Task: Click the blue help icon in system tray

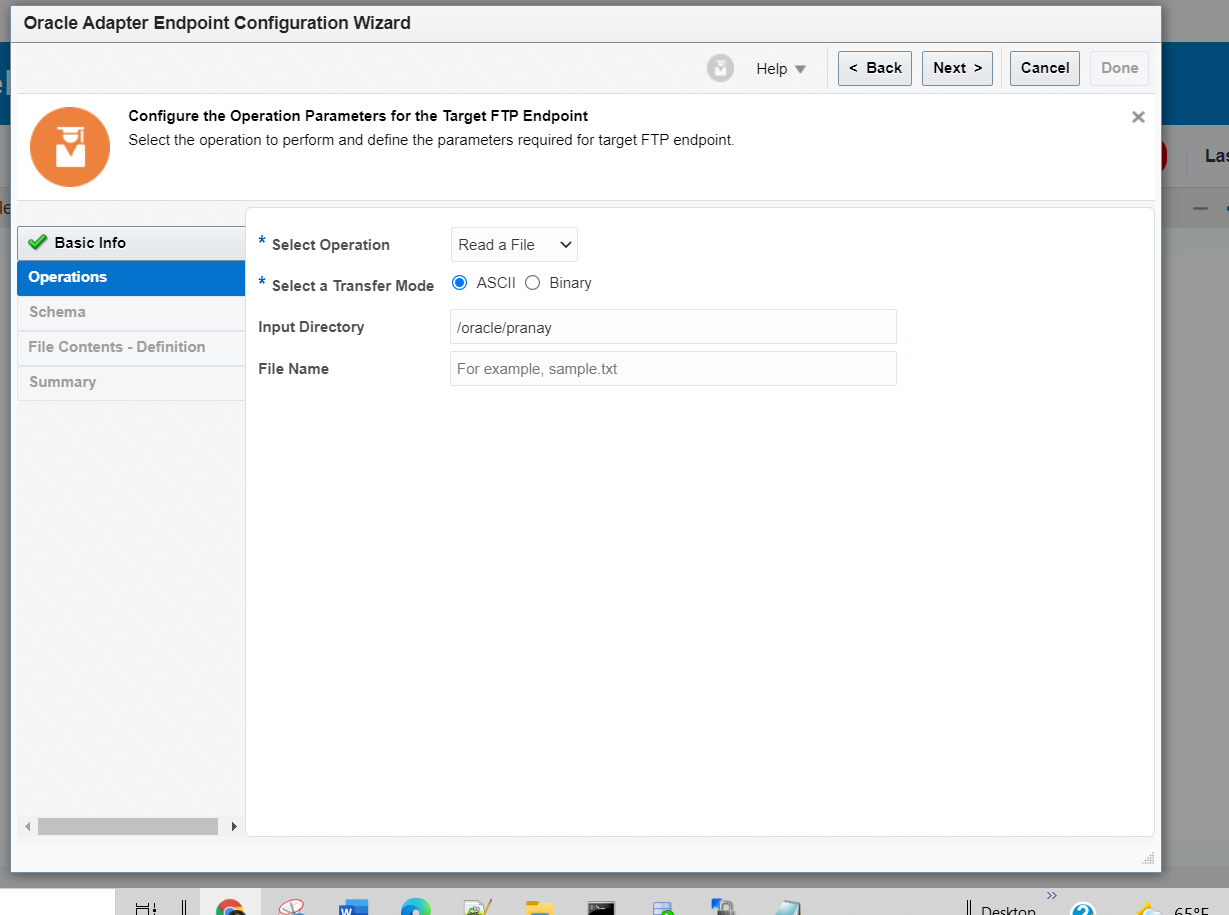Action: click(x=1083, y=909)
